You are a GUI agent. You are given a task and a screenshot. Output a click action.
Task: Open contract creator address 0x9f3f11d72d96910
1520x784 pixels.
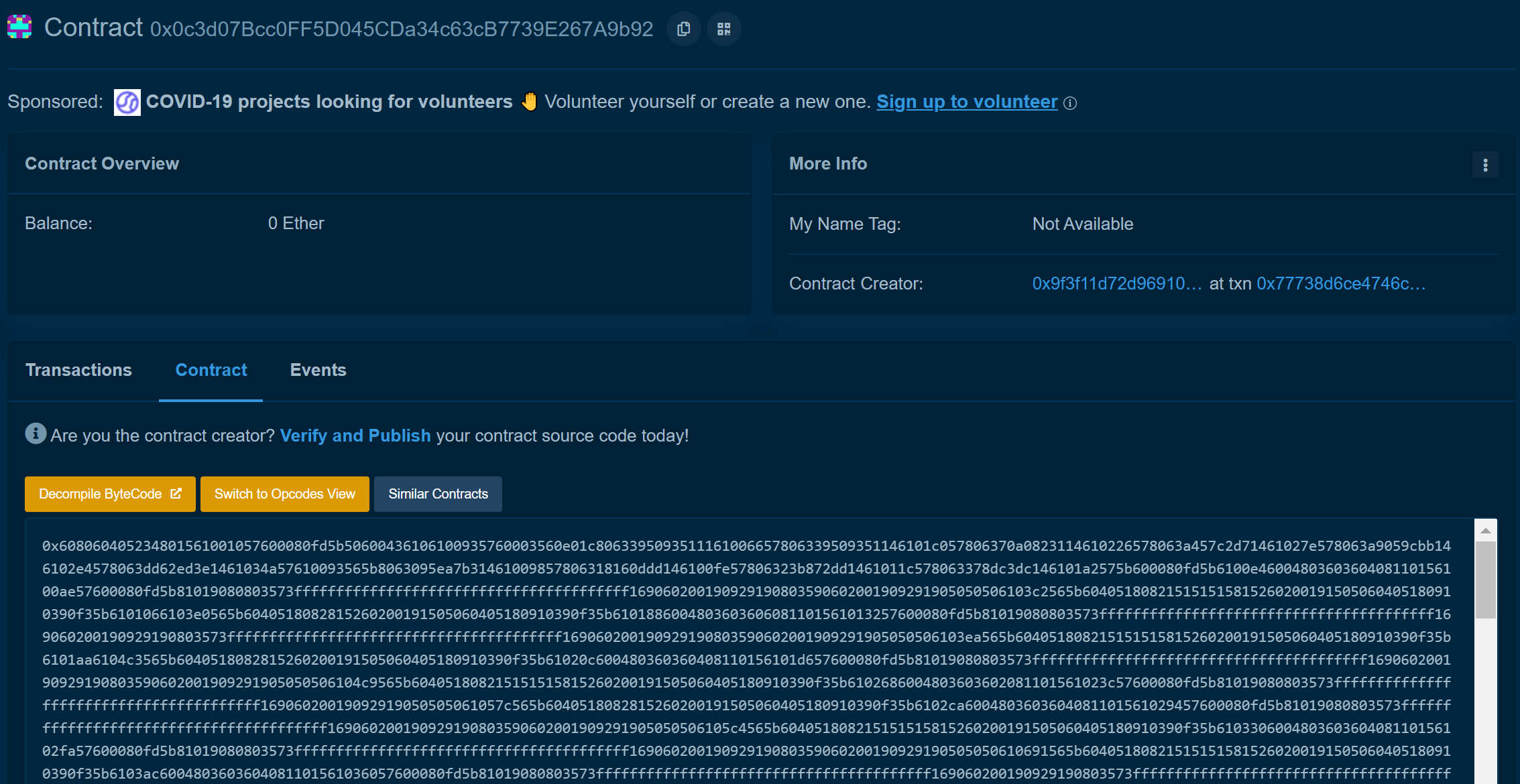click(x=1116, y=283)
